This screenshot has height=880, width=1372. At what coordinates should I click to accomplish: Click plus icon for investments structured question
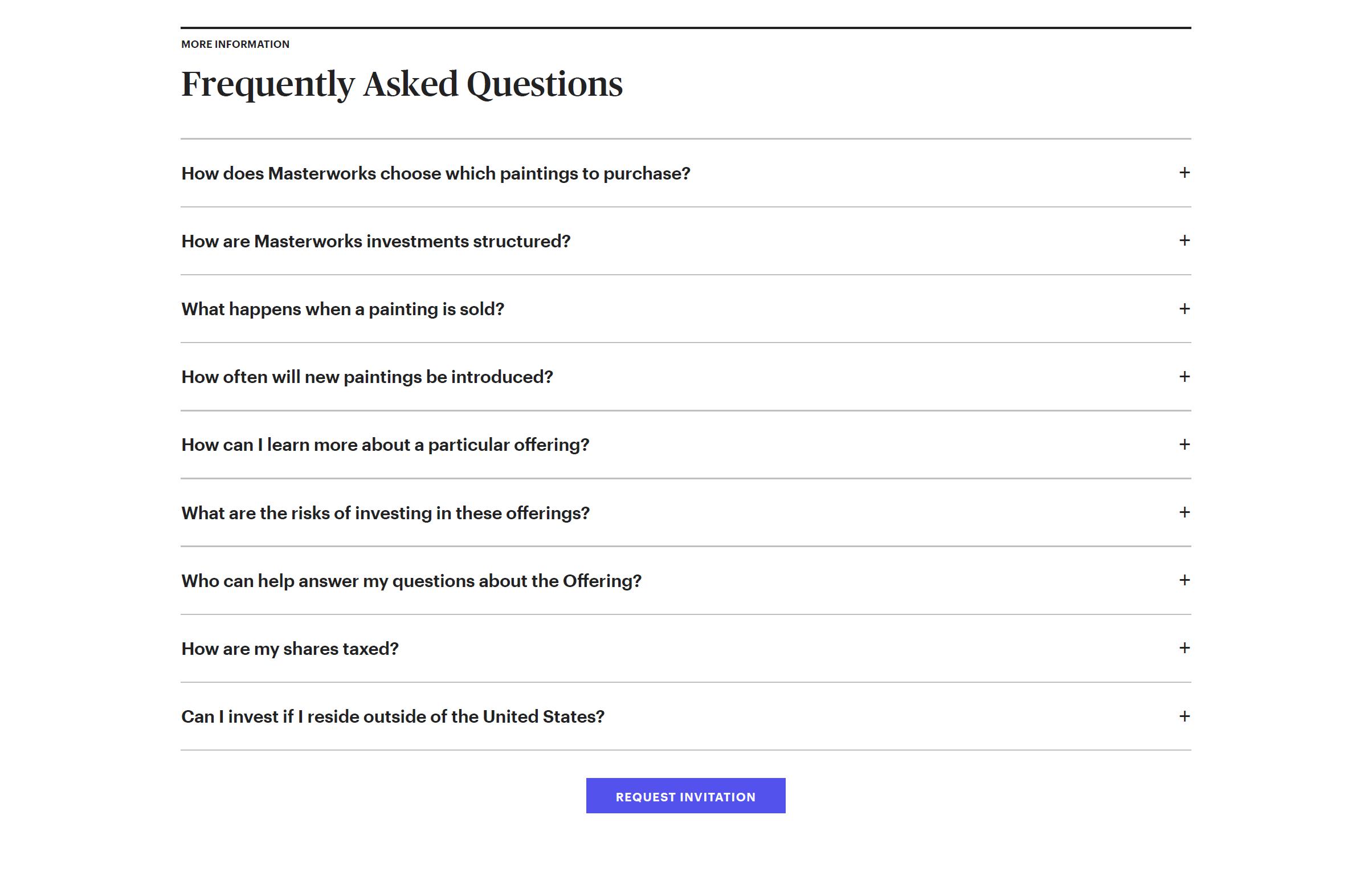point(1184,241)
